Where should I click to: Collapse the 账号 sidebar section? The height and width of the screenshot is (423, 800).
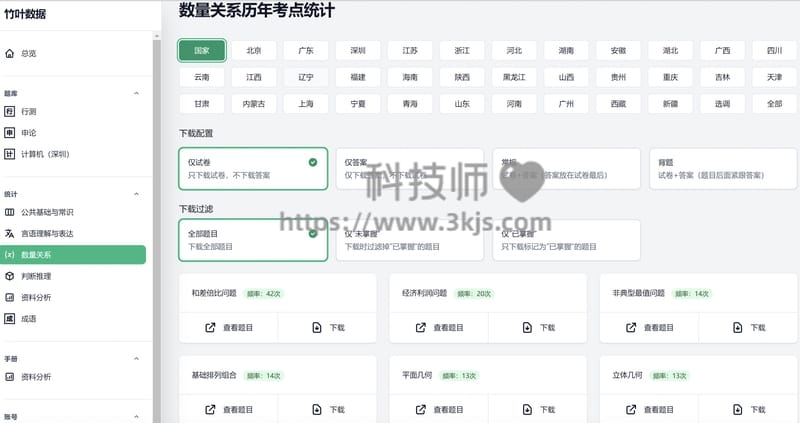(x=136, y=417)
